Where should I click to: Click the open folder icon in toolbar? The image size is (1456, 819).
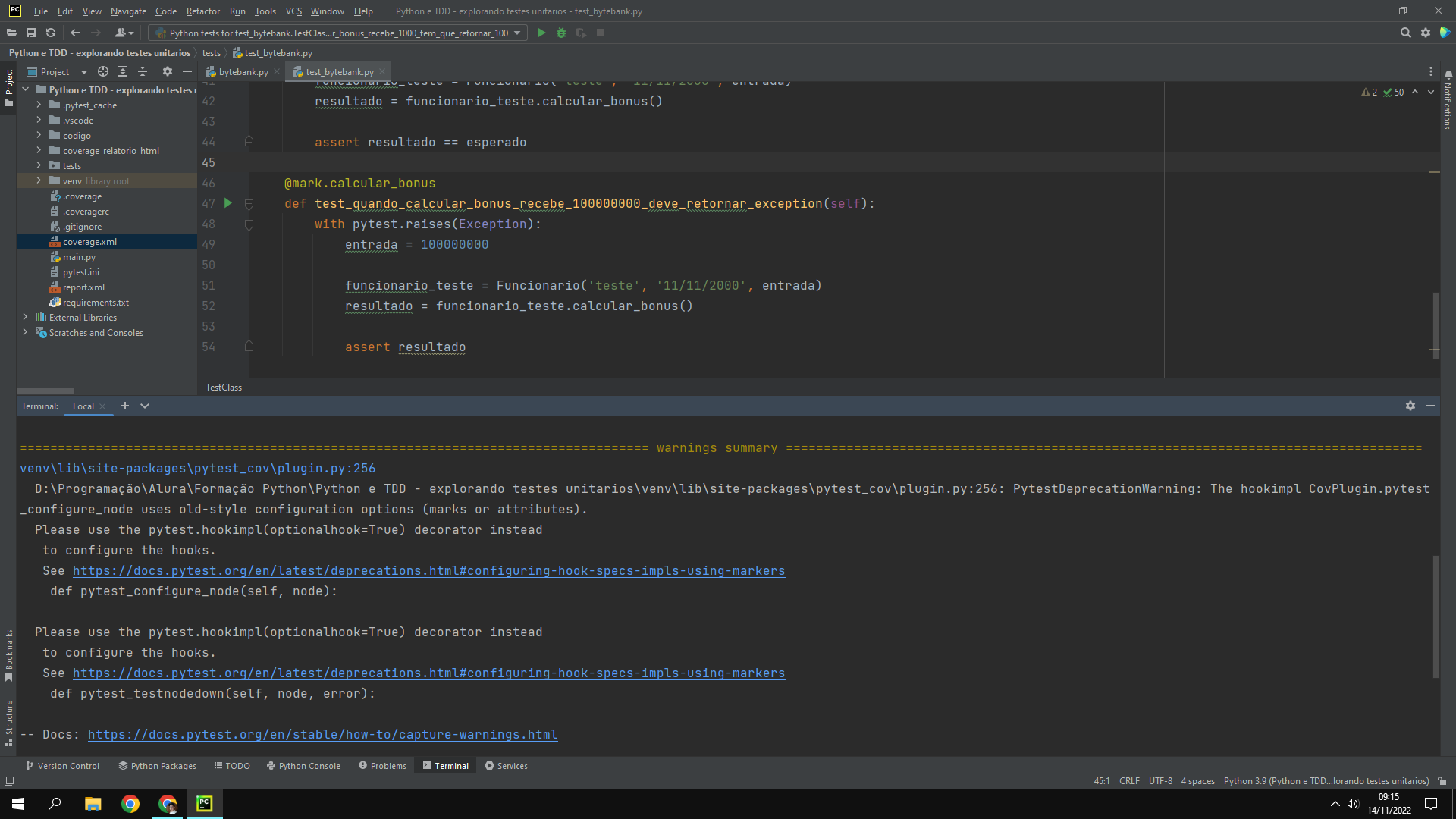click(11, 33)
